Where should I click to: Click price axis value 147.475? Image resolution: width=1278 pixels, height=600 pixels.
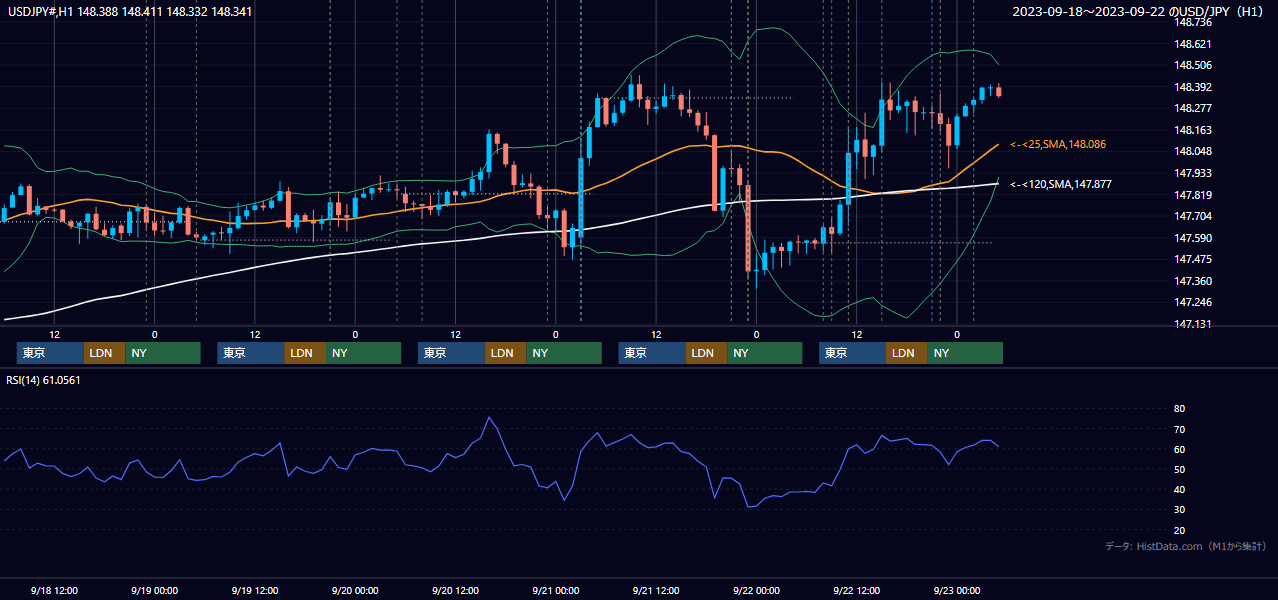coord(1193,259)
